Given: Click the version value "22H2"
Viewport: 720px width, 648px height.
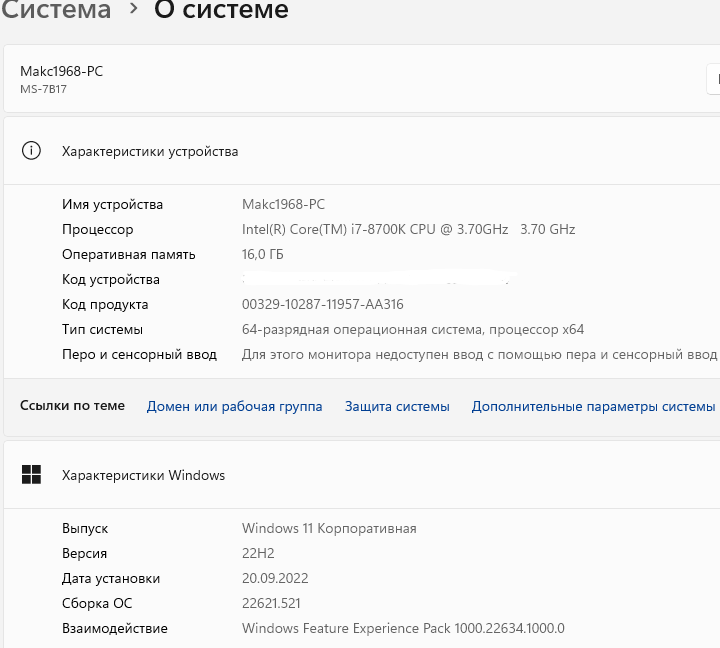Looking at the screenshot, I should tap(258, 553).
